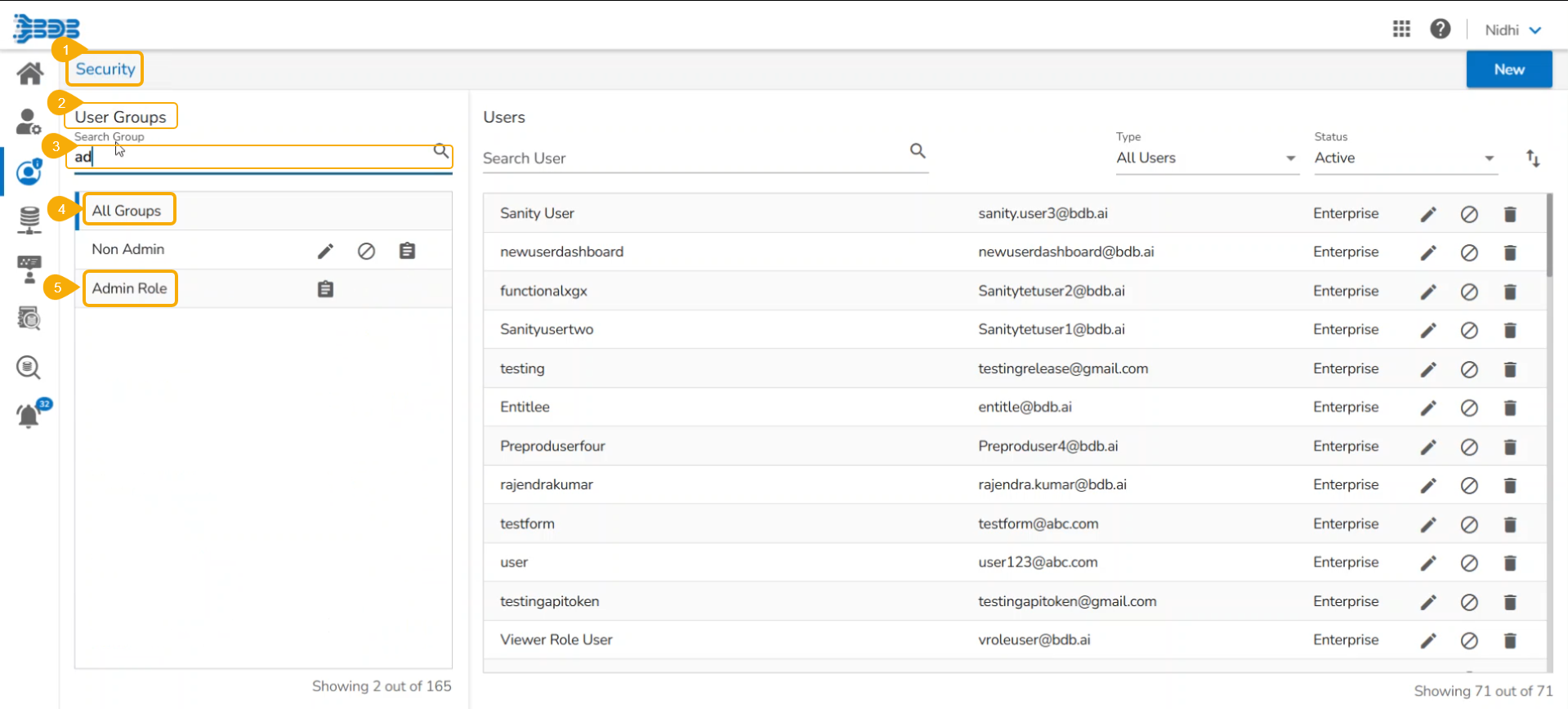Expand the Nidhi user account menu
1568x709 pixels.
tap(1512, 30)
